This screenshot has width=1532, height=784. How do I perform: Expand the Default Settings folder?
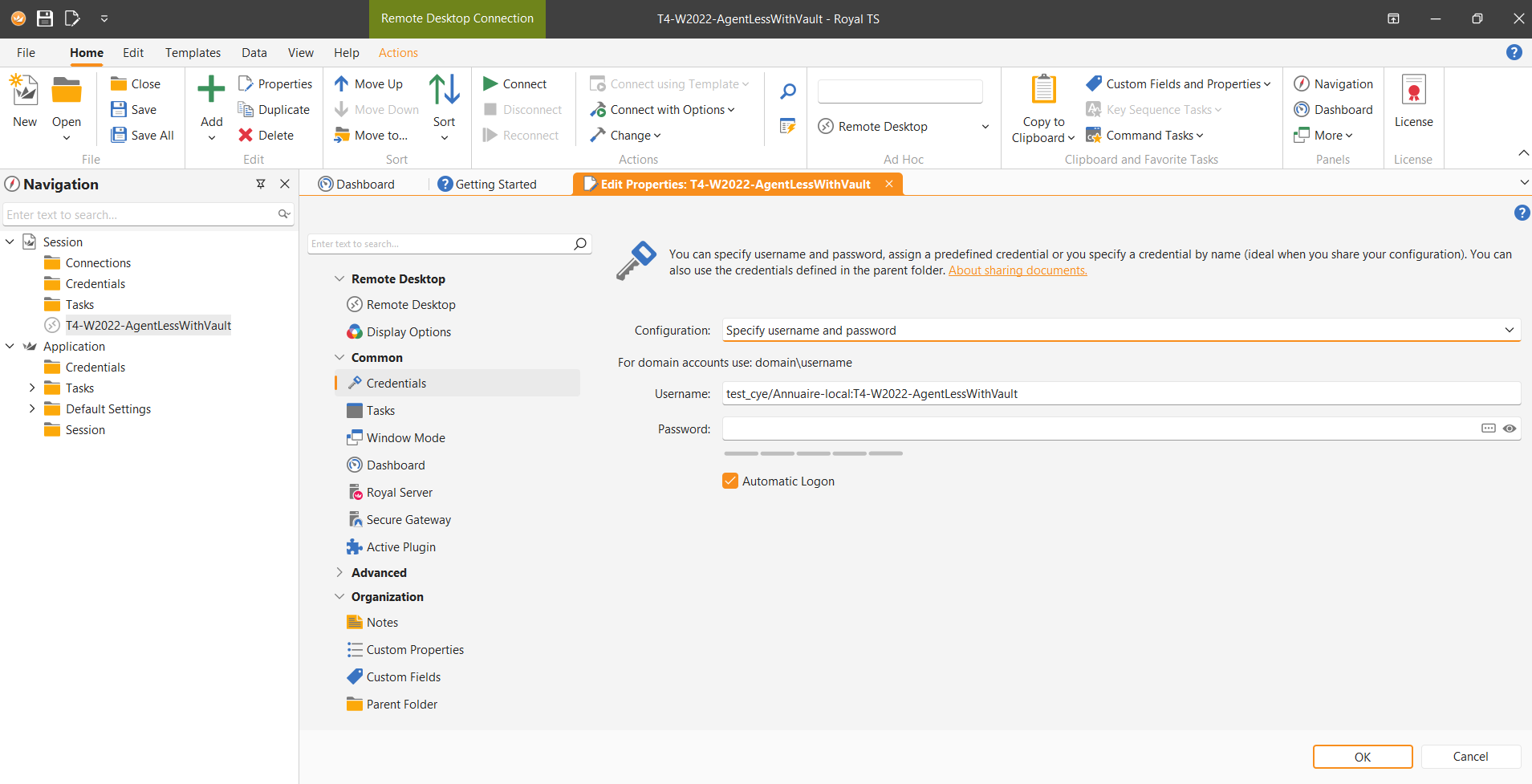click(x=32, y=408)
